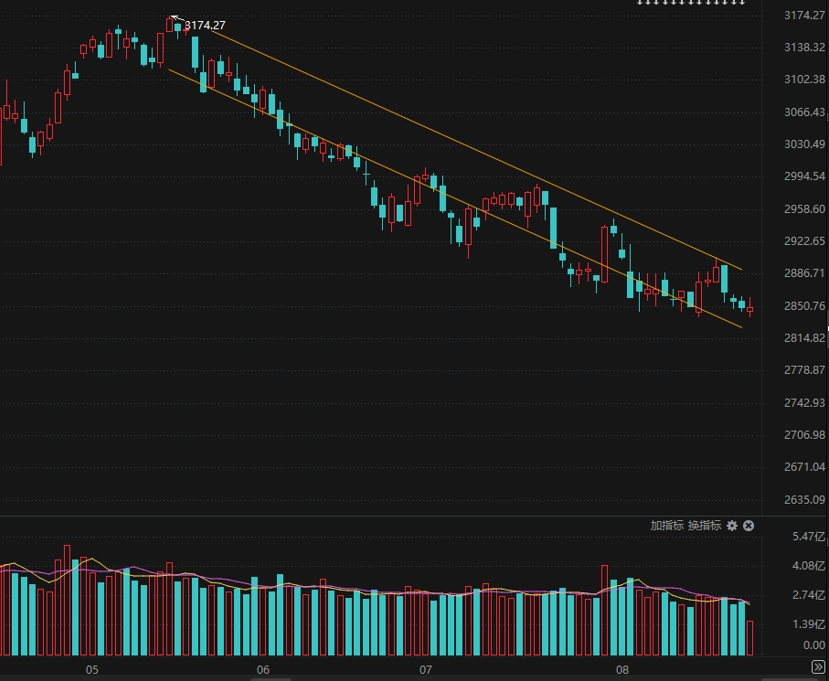This screenshot has width=829, height=681.
Task: Select the peak candlestick below the high marker
Action: coord(170,26)
